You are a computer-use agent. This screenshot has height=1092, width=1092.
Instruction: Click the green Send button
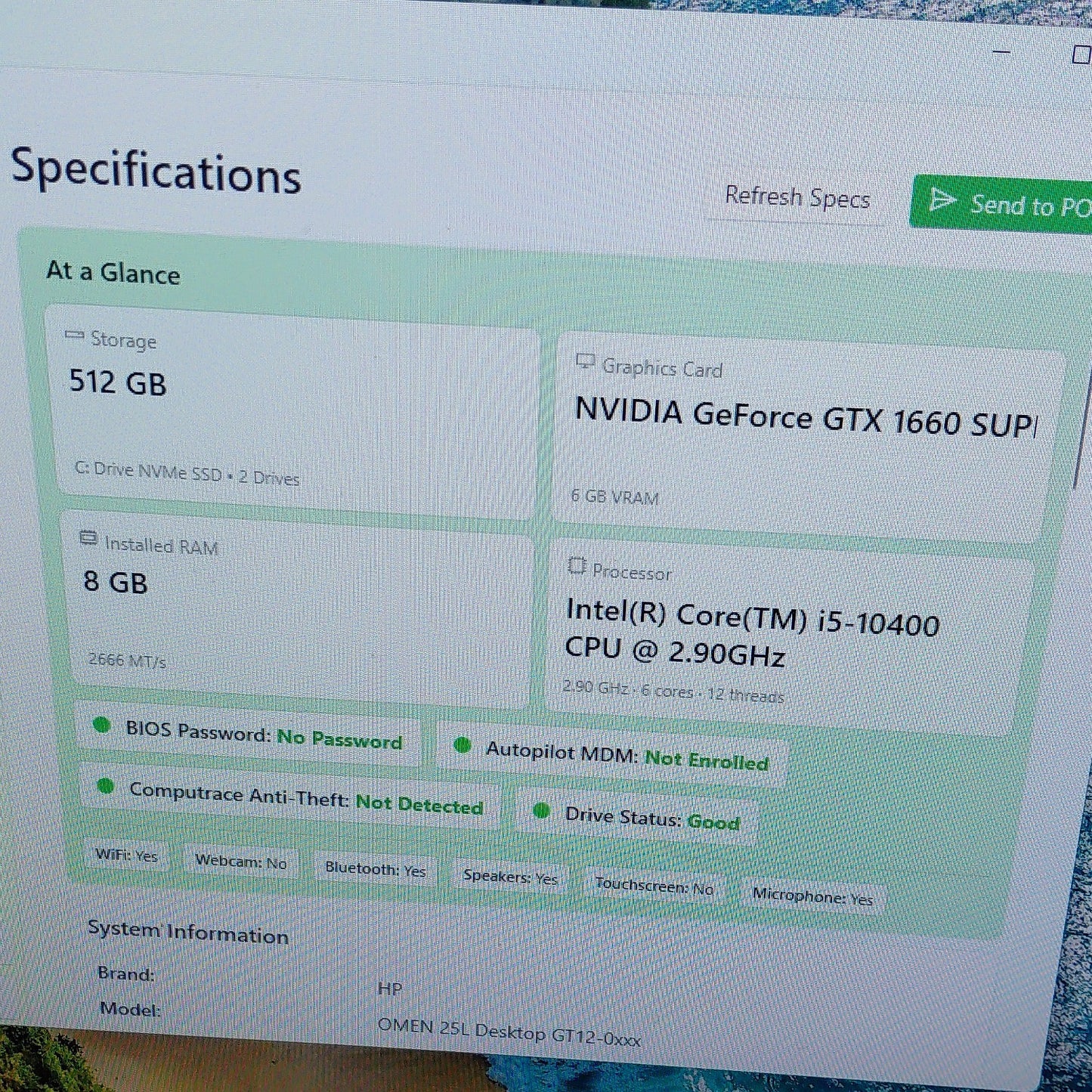[x=1001, y=203]
